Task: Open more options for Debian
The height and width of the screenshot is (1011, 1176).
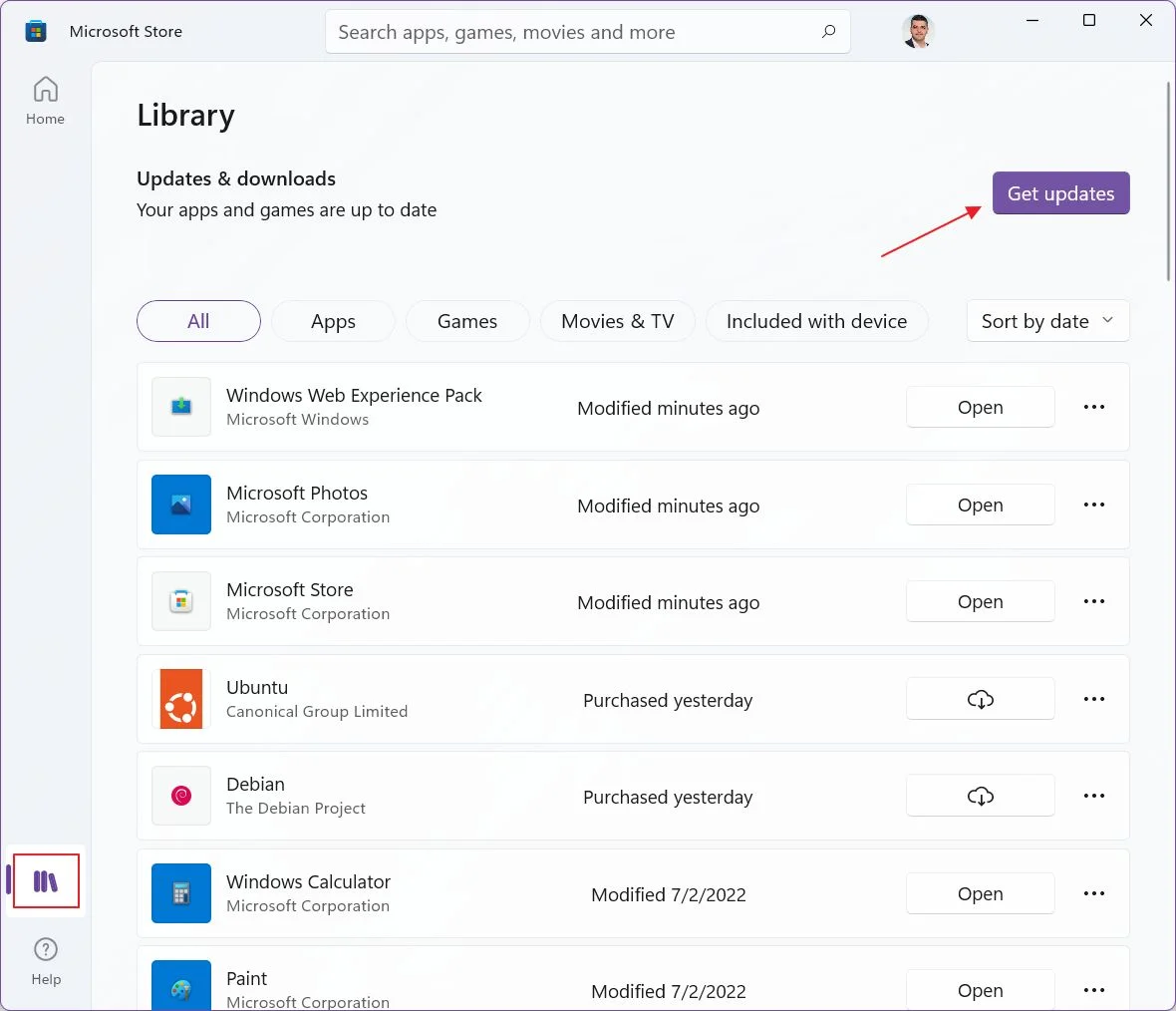Action: [x=1094, y=796]
